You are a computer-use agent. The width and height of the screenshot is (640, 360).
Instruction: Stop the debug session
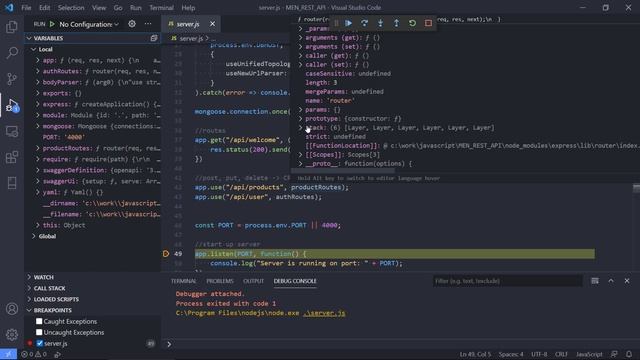tap(428, 23)
